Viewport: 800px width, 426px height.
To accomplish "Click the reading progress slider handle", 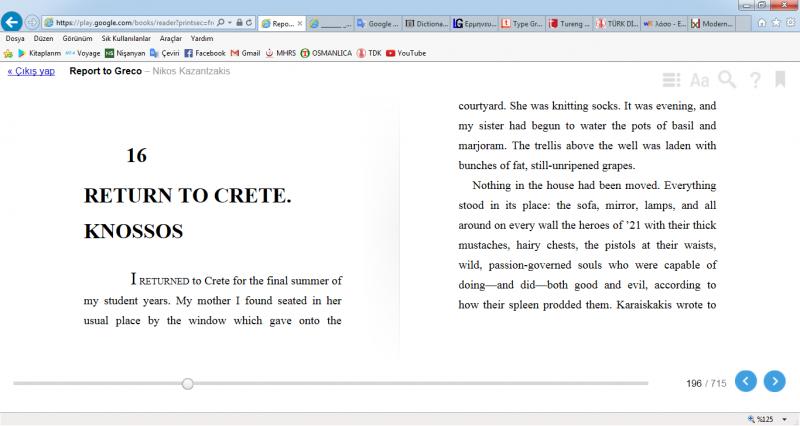I will (188, 384).
